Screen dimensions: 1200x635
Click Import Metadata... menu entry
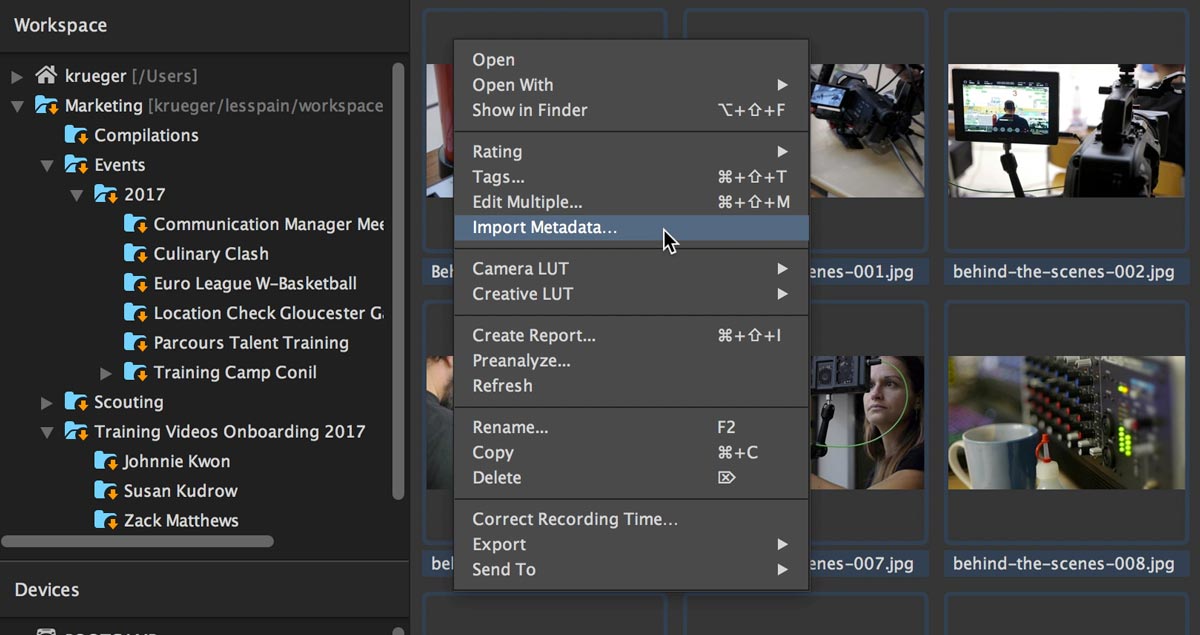[x=631, y=227]
